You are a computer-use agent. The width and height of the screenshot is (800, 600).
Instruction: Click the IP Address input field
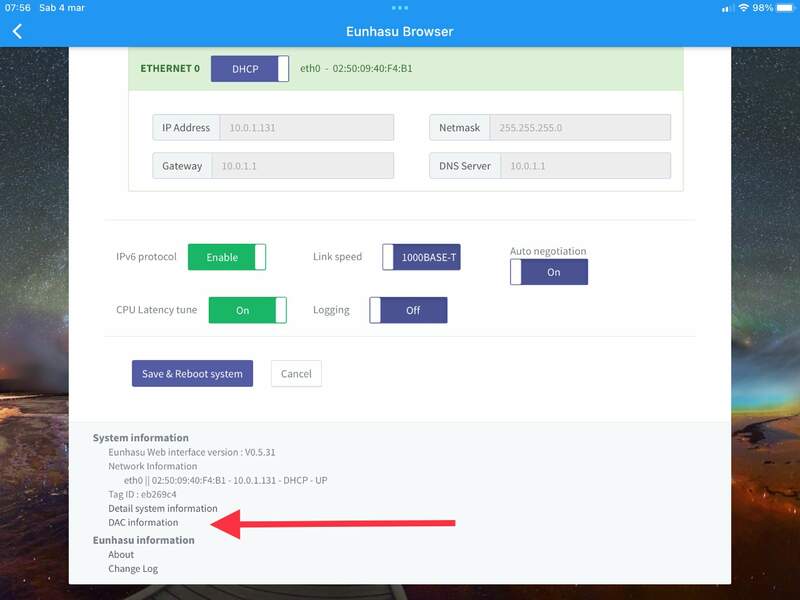(307, 128)
